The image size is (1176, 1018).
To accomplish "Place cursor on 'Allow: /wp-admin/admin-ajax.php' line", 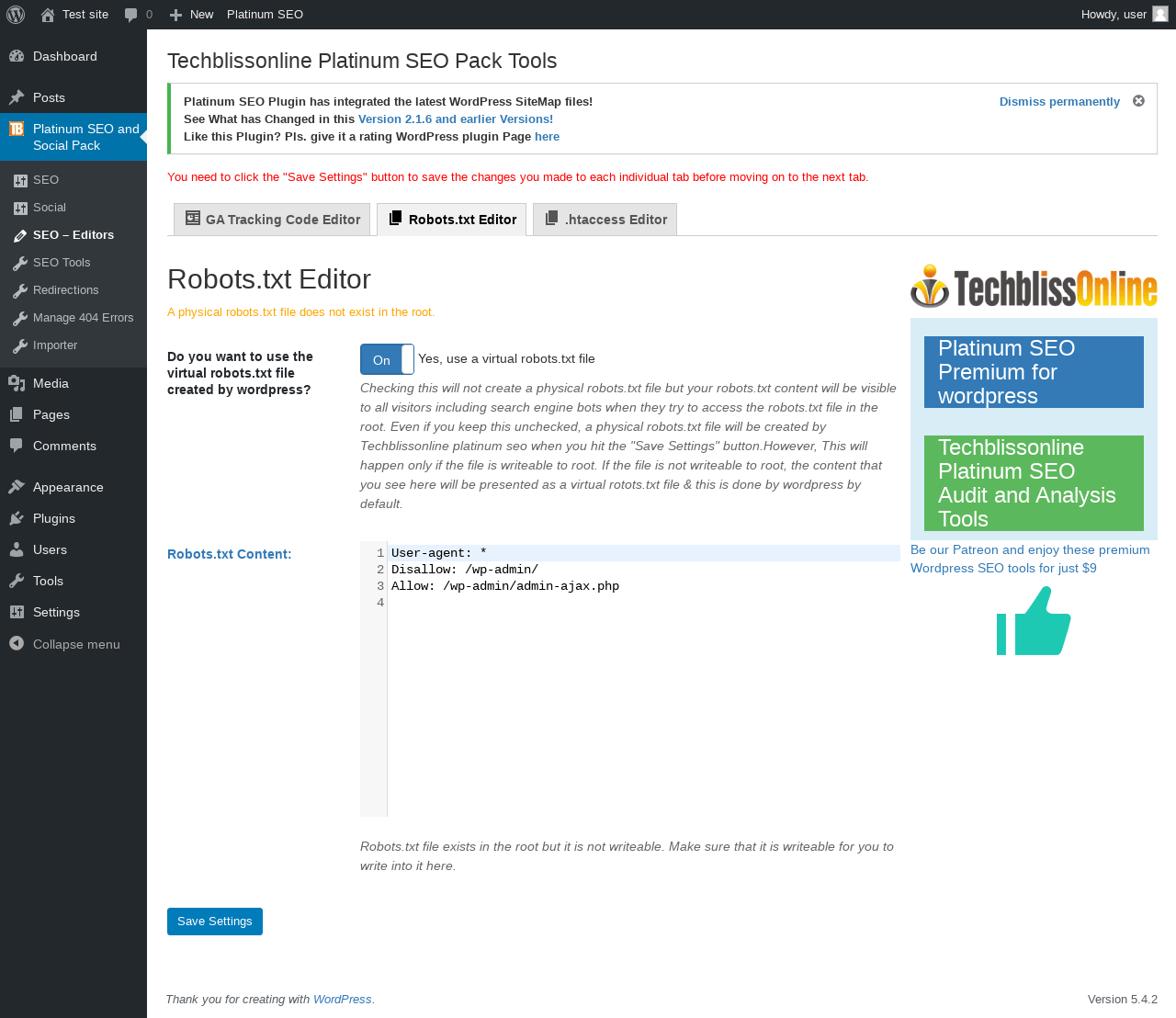I will click(505, 586).
